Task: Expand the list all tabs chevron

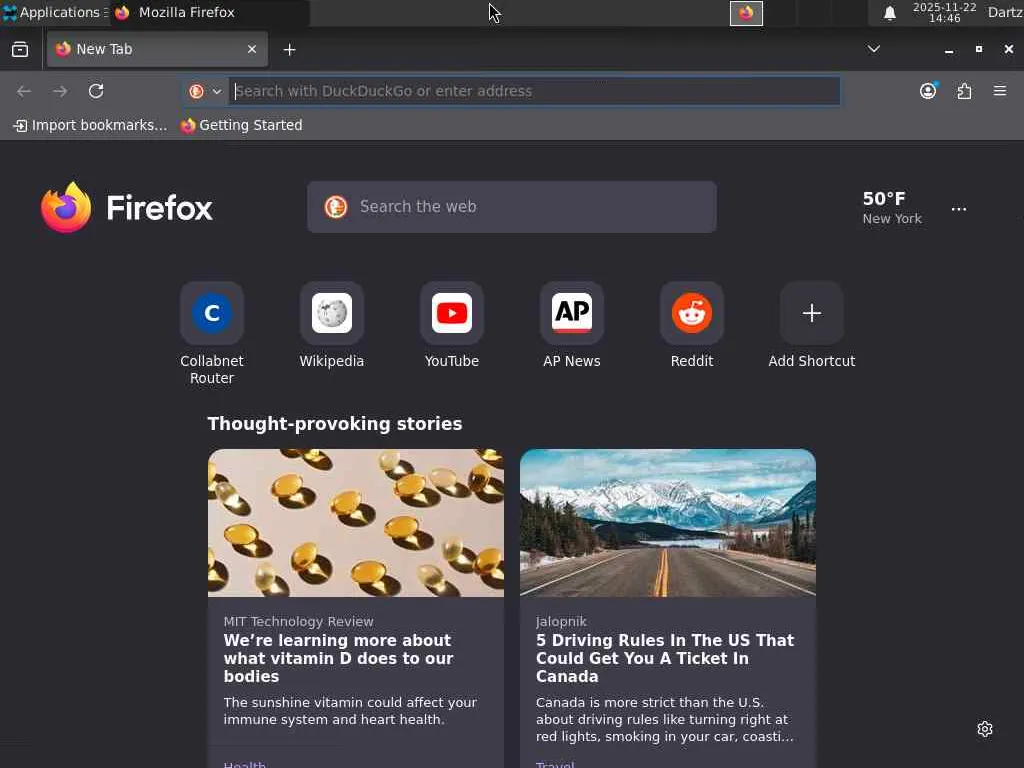Action: (x=873, y=49)
